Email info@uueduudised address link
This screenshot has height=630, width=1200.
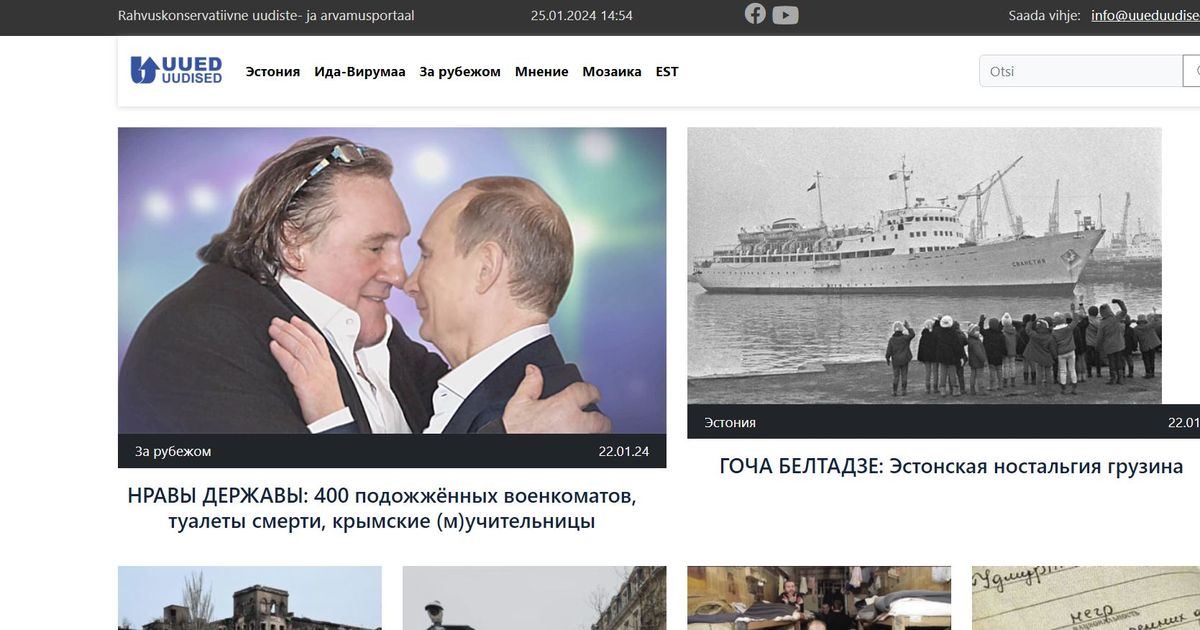(1145, 15)
